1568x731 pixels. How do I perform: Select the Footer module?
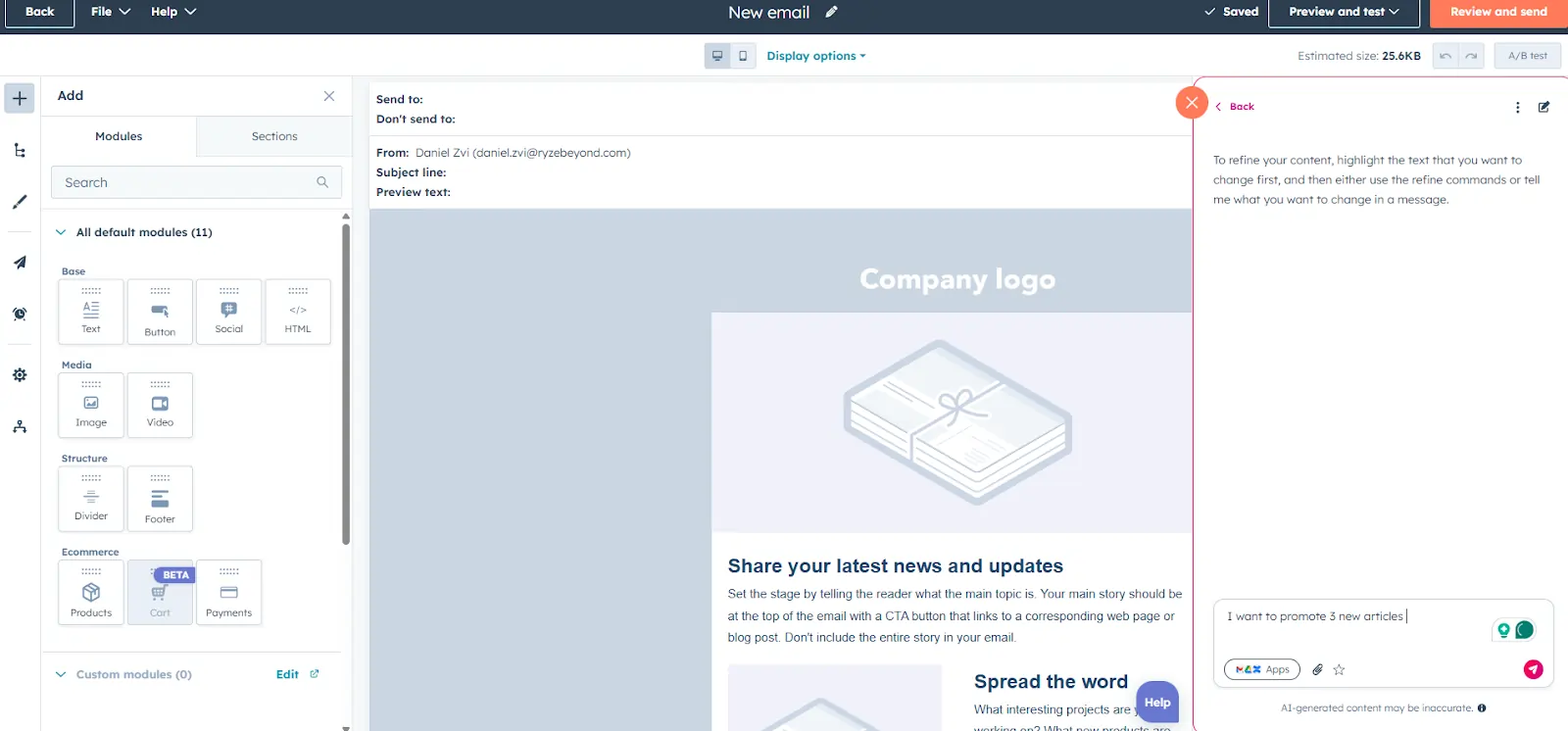160,499
